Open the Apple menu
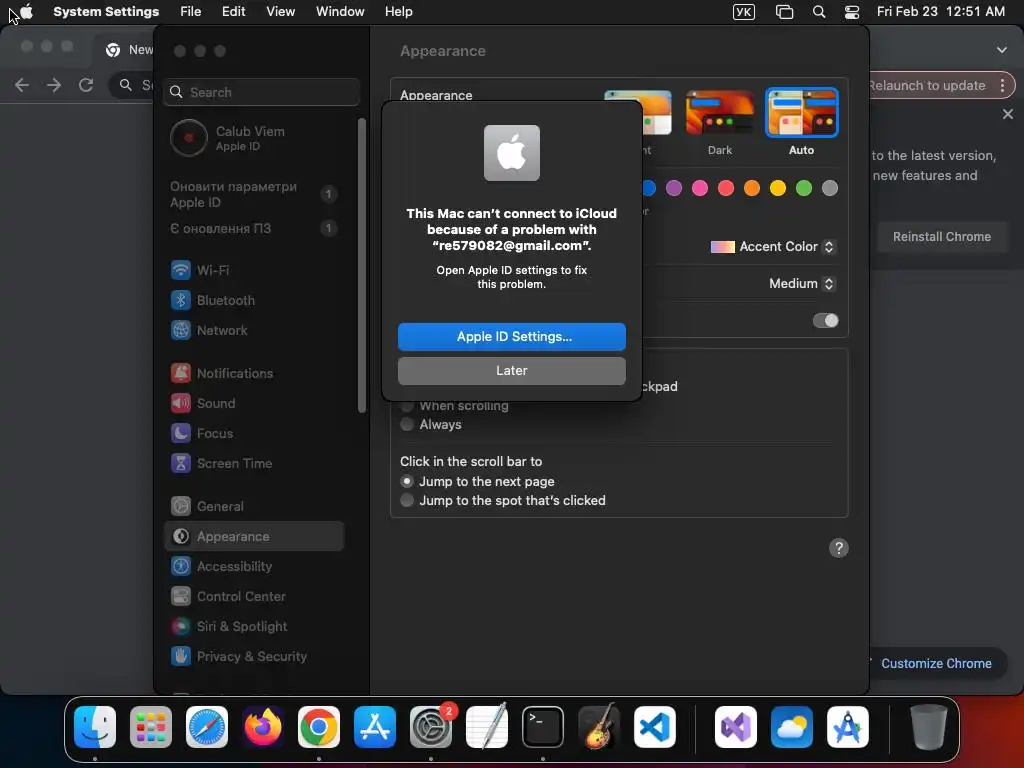Screen dimensions: 1024x768 [26, 11]
